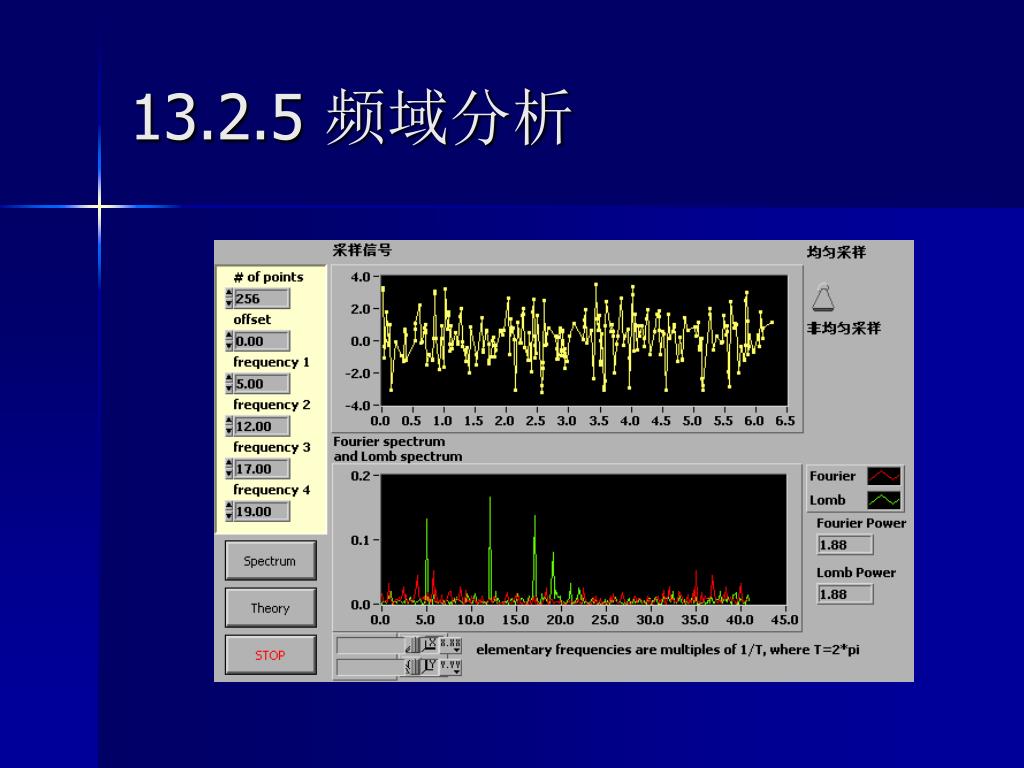1024x768 pixels.
Task: Click the Spectrum button
Action: pyautogui.click(x=270, y=560)
